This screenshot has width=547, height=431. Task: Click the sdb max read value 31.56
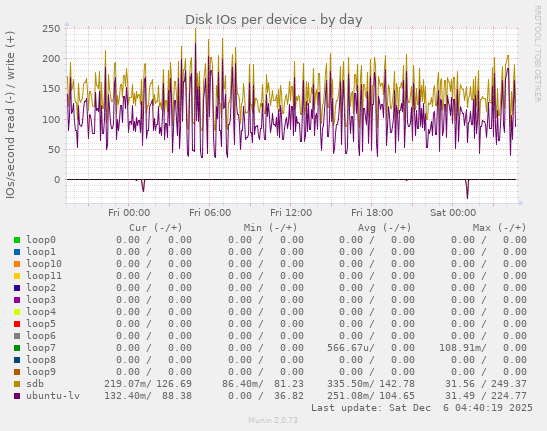pos(460,384)
